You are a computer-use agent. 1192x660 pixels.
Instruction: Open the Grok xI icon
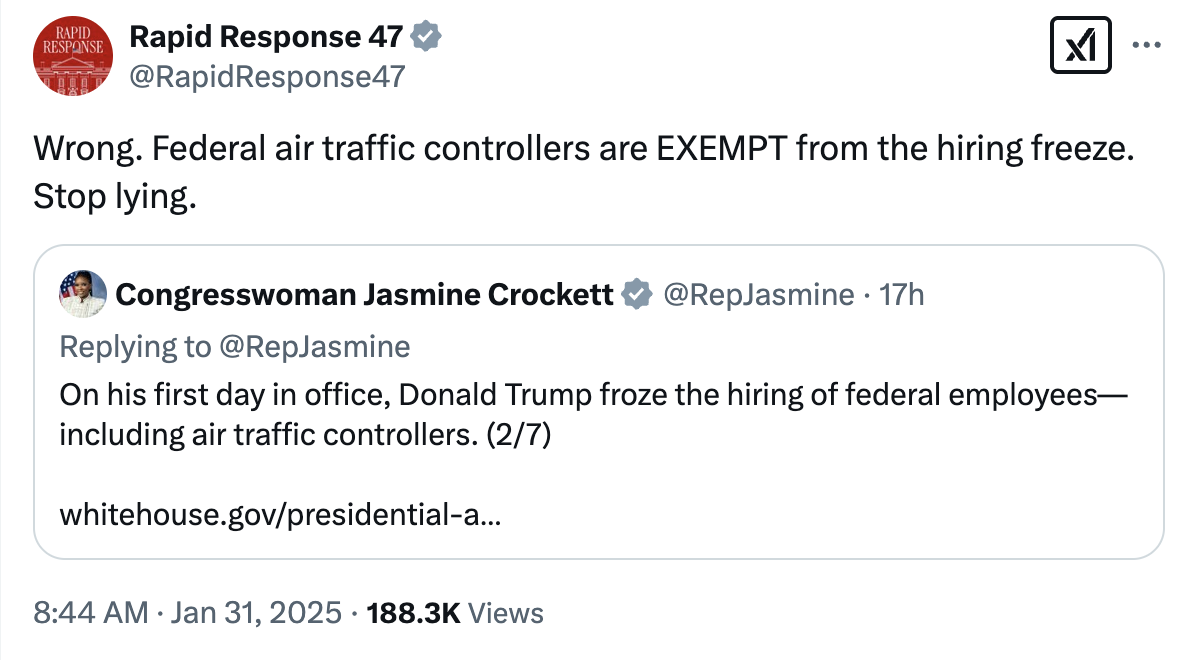pyautogui.click(x=1081, y=47)
